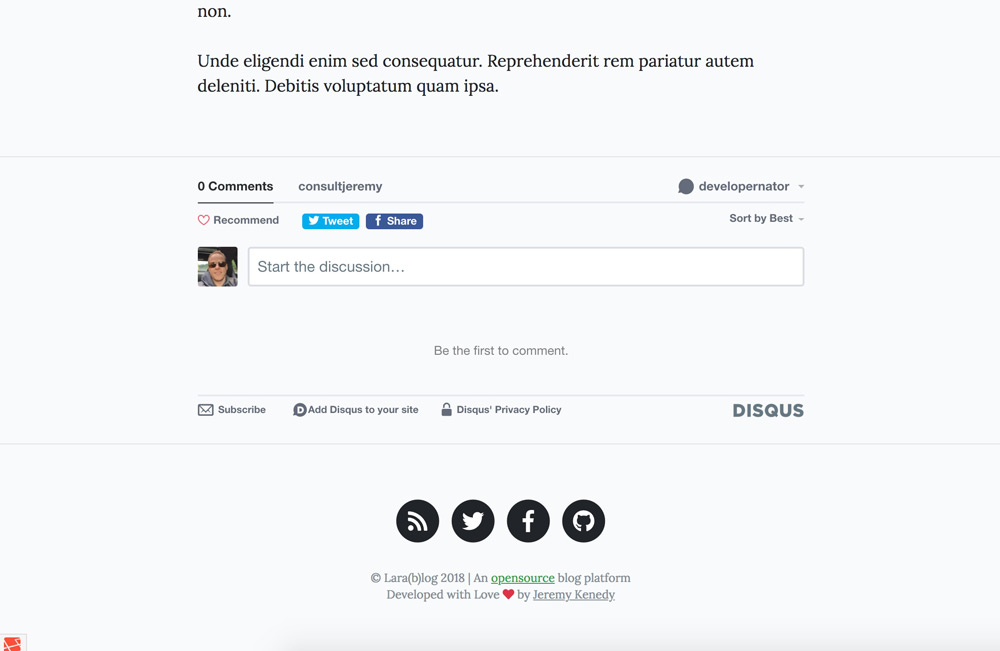Enable the Tweet share option
This screenshot has height=651, width=1000.
coord(330,220)
